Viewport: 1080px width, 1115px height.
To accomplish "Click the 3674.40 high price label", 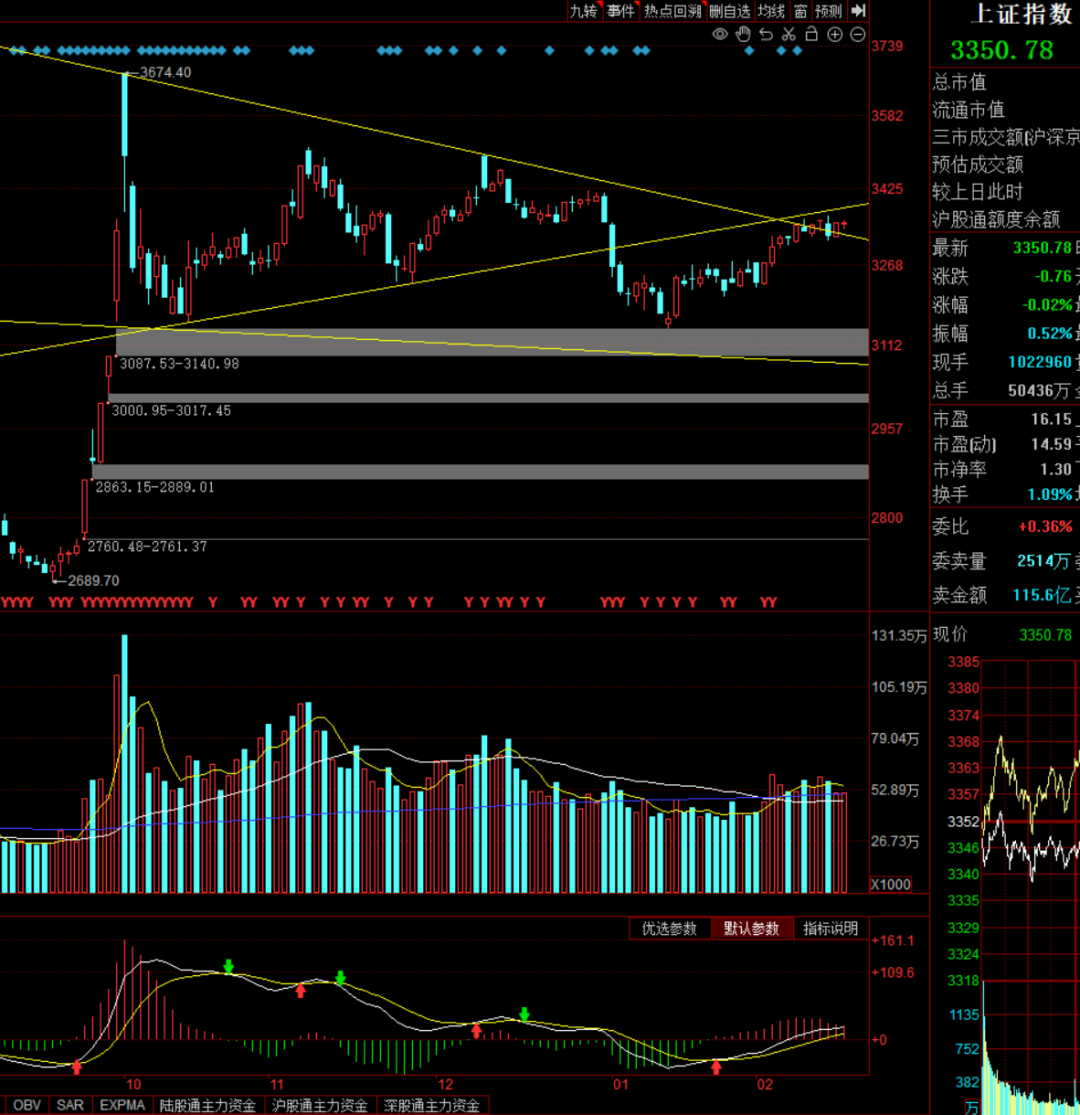I will click(166, 72).
